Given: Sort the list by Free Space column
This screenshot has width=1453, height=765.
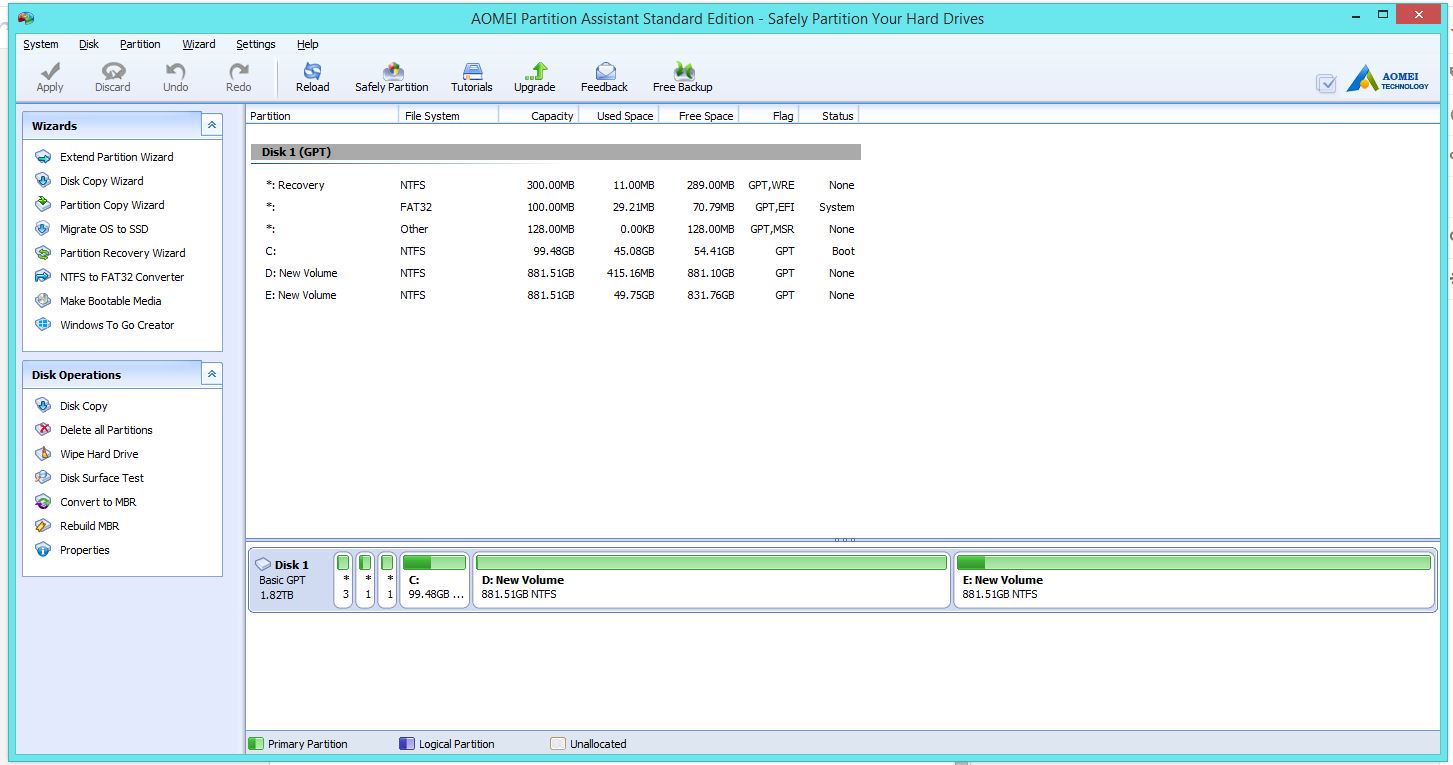Looking at the screenshot, I should [698, 116].
